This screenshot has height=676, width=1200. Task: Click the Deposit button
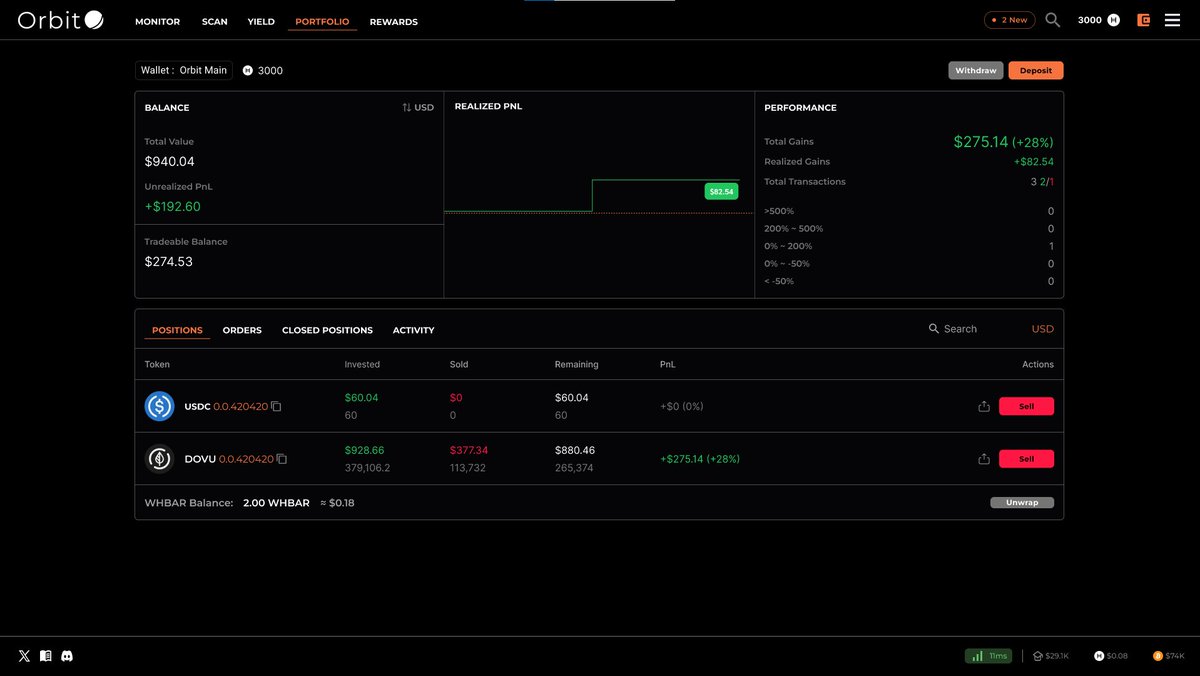tap(1036, 71)
